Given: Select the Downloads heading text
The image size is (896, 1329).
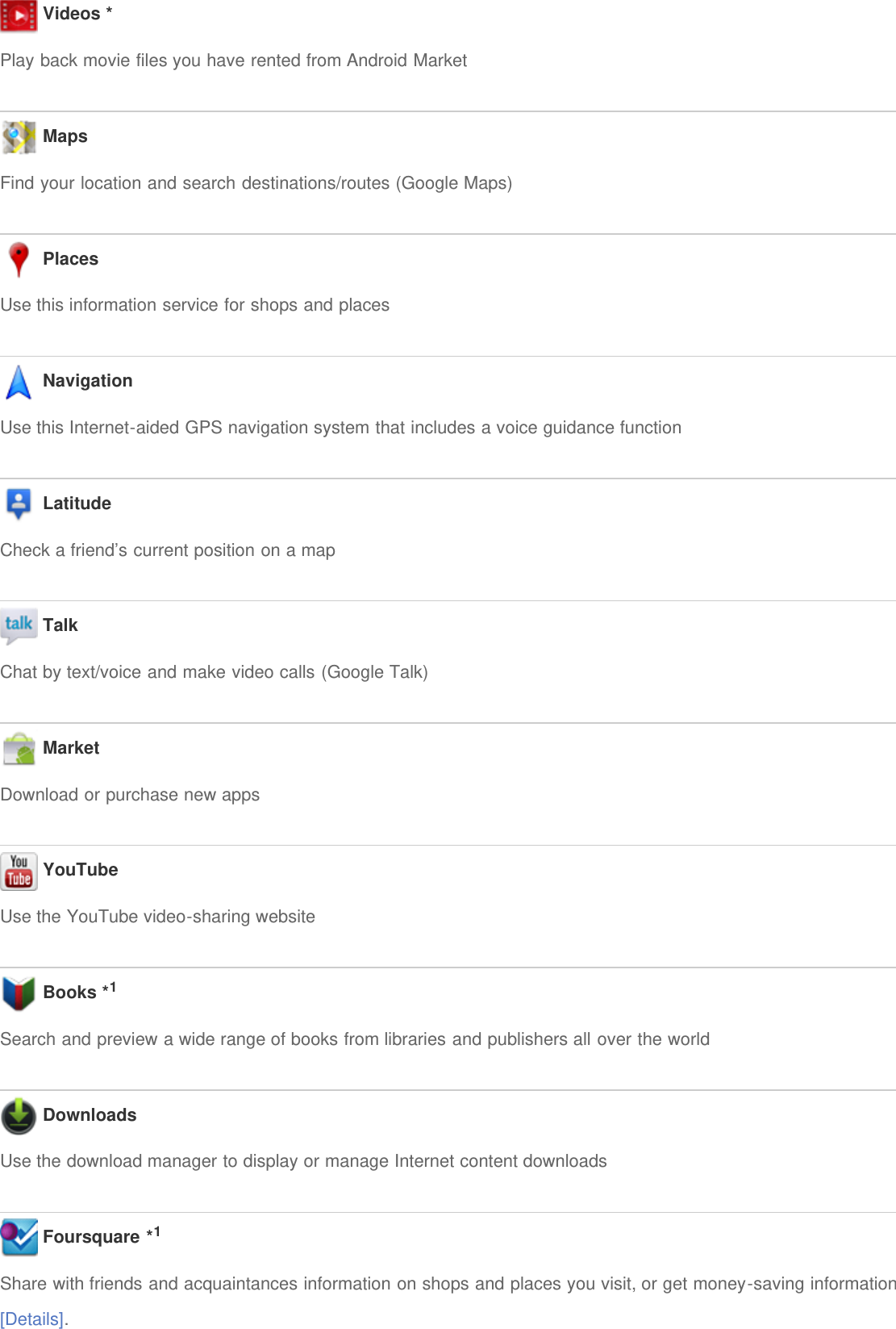Looking at the screenshot, I should click(x=90, y=1115).
